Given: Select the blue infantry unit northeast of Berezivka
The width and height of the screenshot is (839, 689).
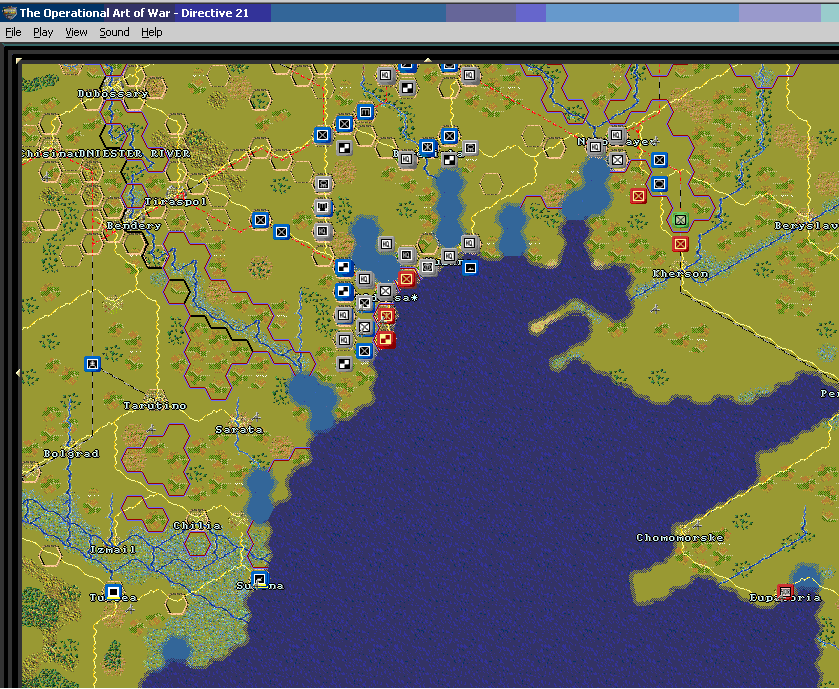Looking at the screenshot, I should coord(449,136).
